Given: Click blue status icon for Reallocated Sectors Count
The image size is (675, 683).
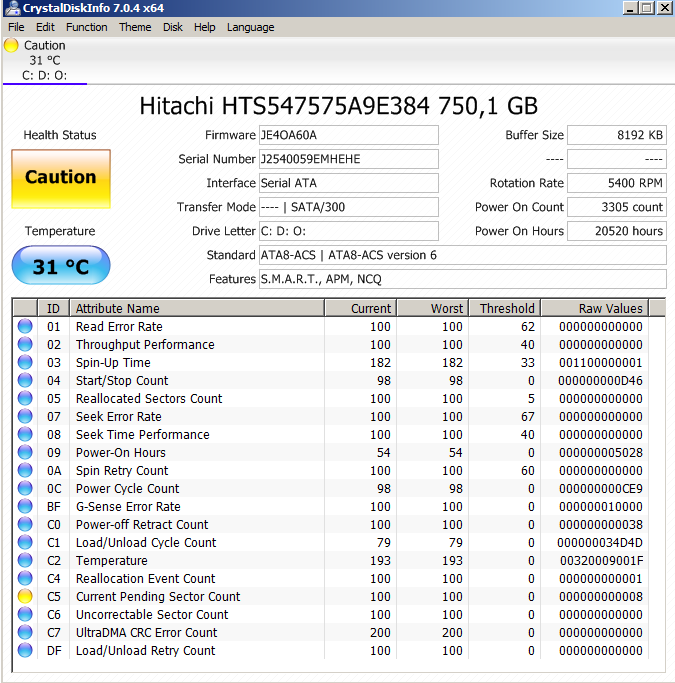Looking at the screenshot, I should [25, 398].
